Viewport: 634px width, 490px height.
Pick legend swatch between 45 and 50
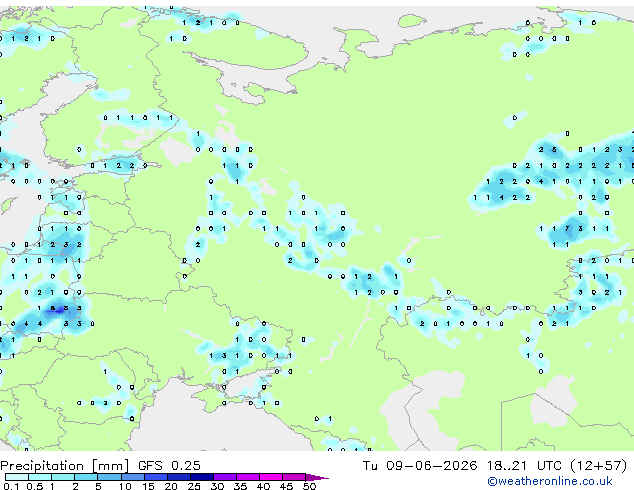(x=294, y=477)
